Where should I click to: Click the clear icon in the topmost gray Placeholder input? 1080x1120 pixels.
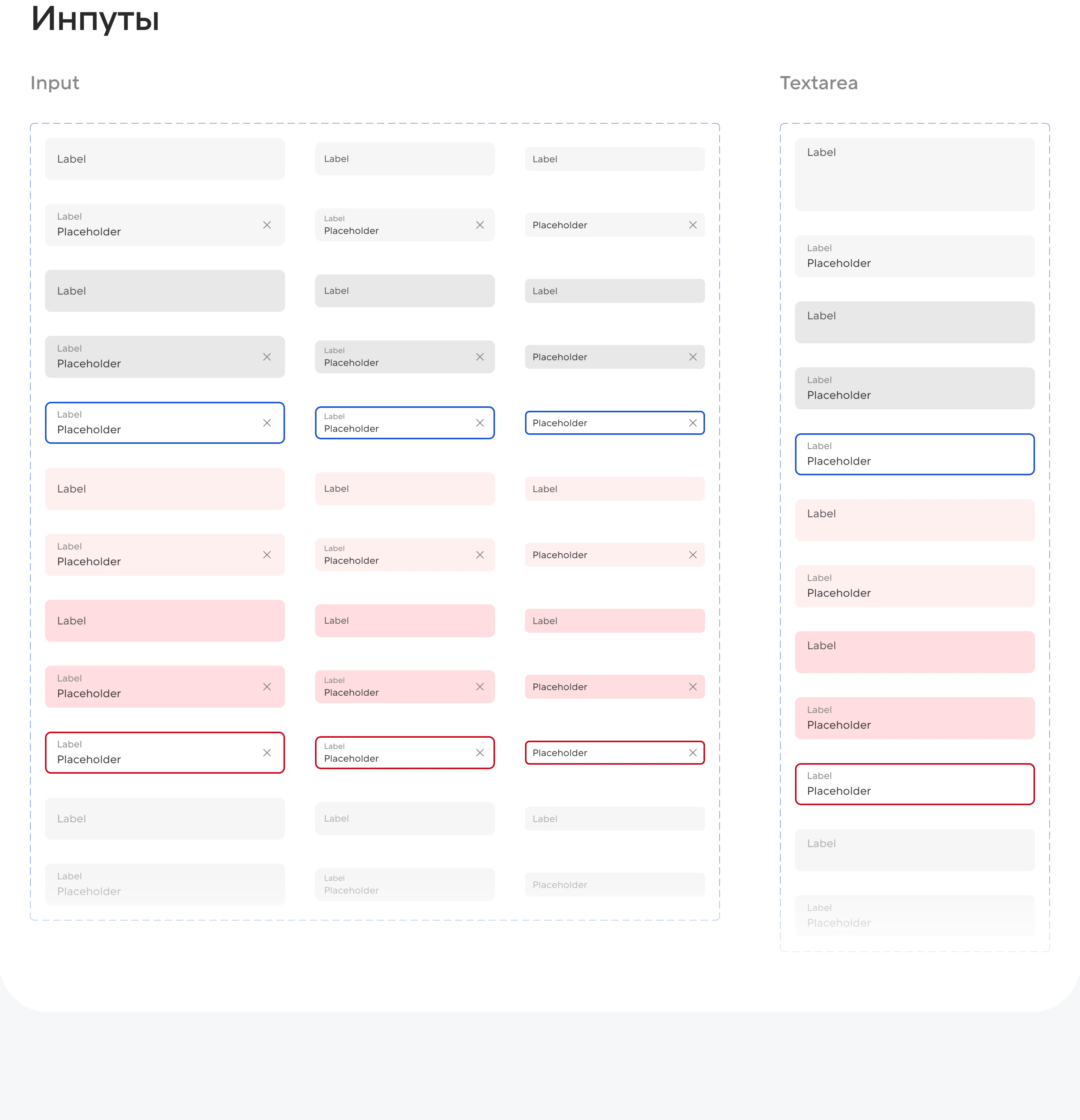(692, 225)
